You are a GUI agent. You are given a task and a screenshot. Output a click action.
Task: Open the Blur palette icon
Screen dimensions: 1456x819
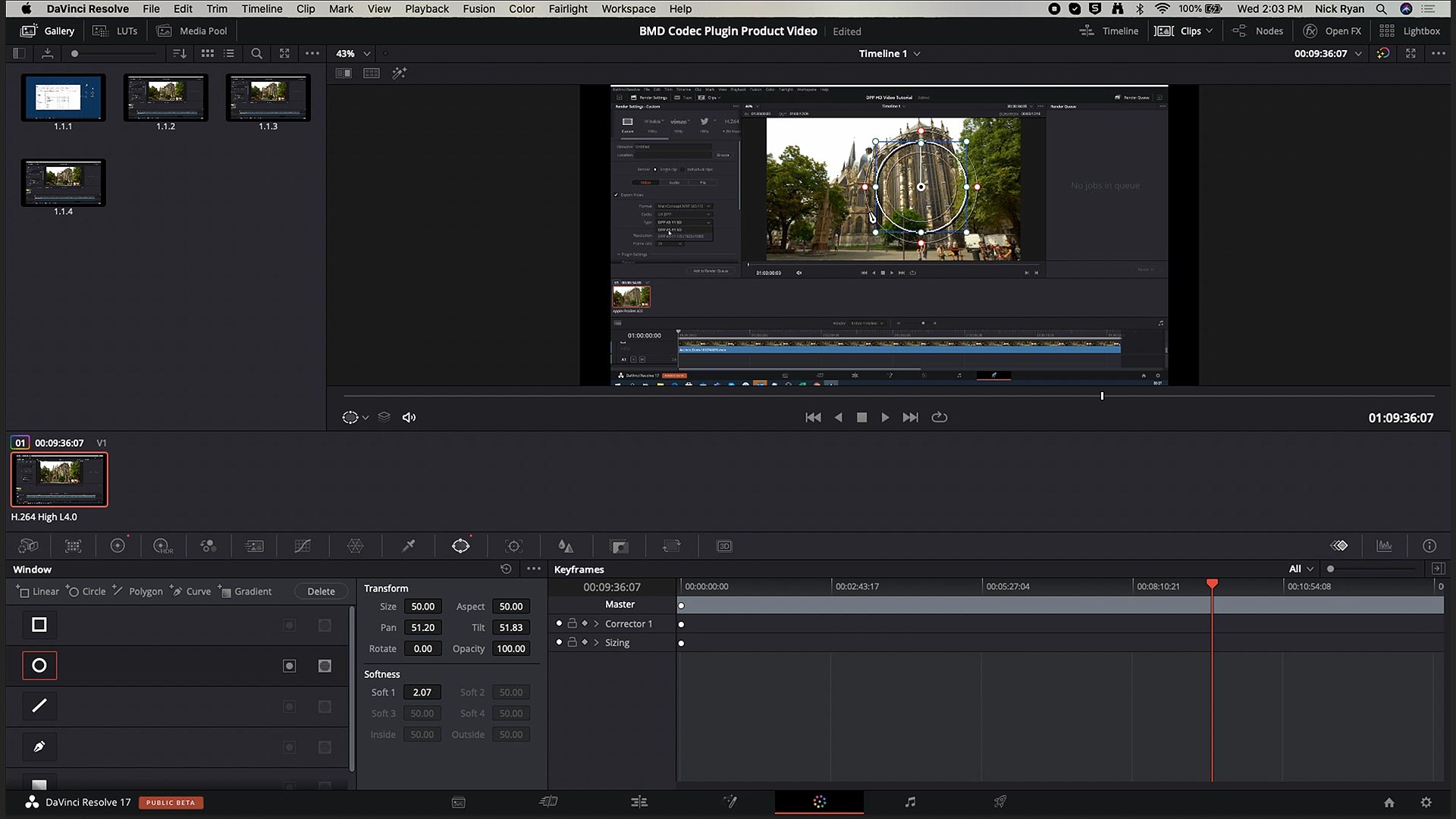click(566, 546)
